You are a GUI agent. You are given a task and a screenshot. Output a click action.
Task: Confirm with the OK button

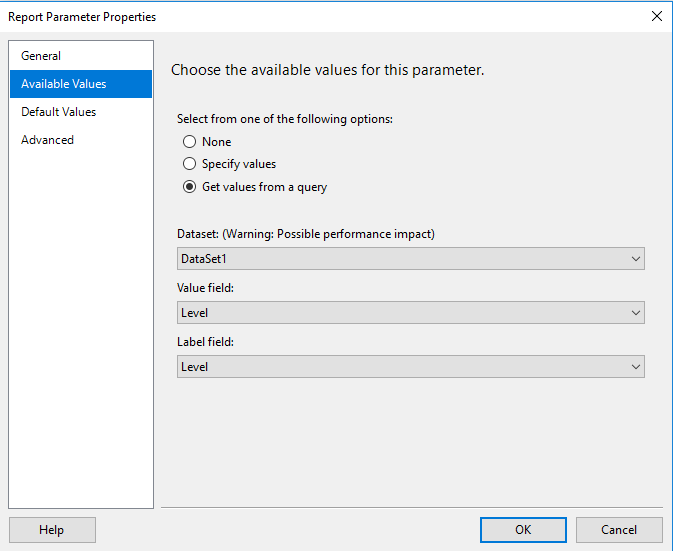pos(523,530)
